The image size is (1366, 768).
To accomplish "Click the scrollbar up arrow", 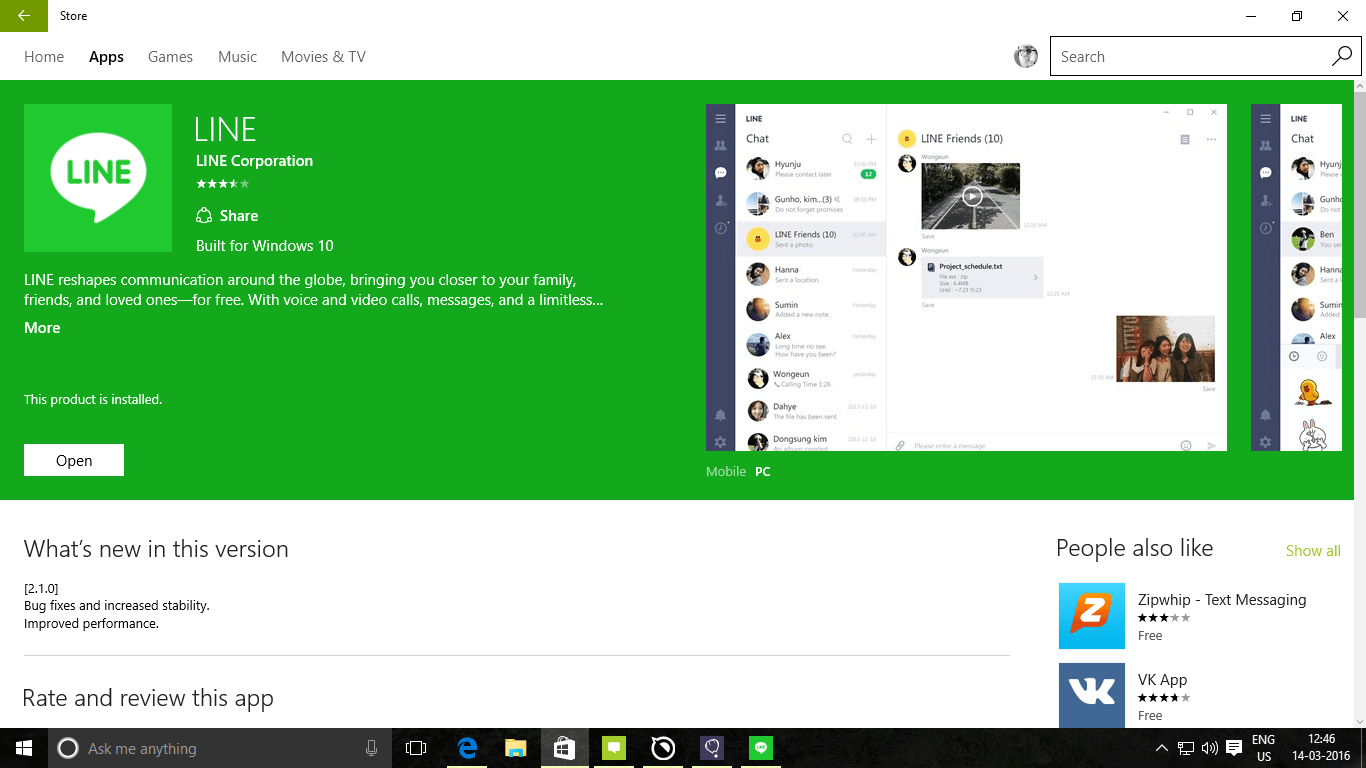I will [1359, 87].
